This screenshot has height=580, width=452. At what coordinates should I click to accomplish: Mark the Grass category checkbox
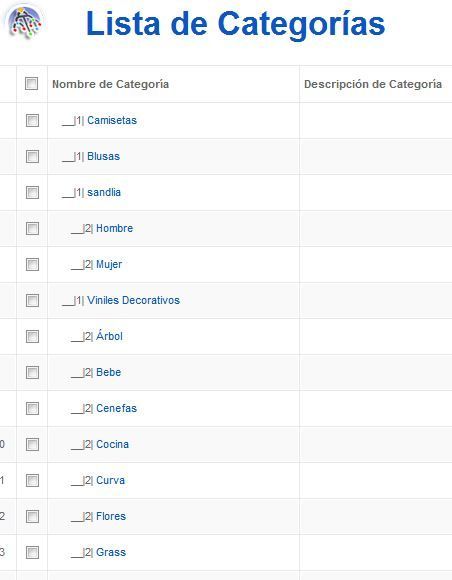coord(32,552)
